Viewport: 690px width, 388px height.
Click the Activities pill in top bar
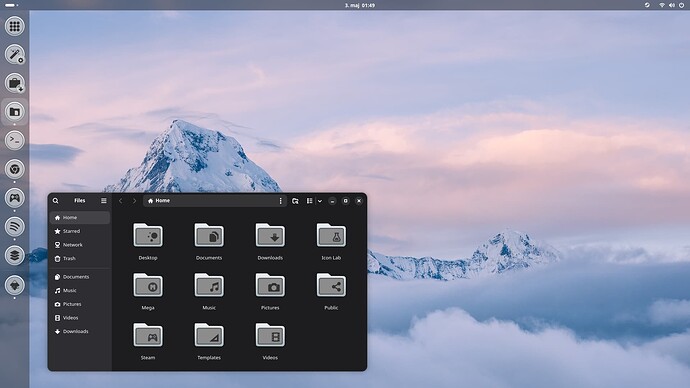click(x=11, y=5)
